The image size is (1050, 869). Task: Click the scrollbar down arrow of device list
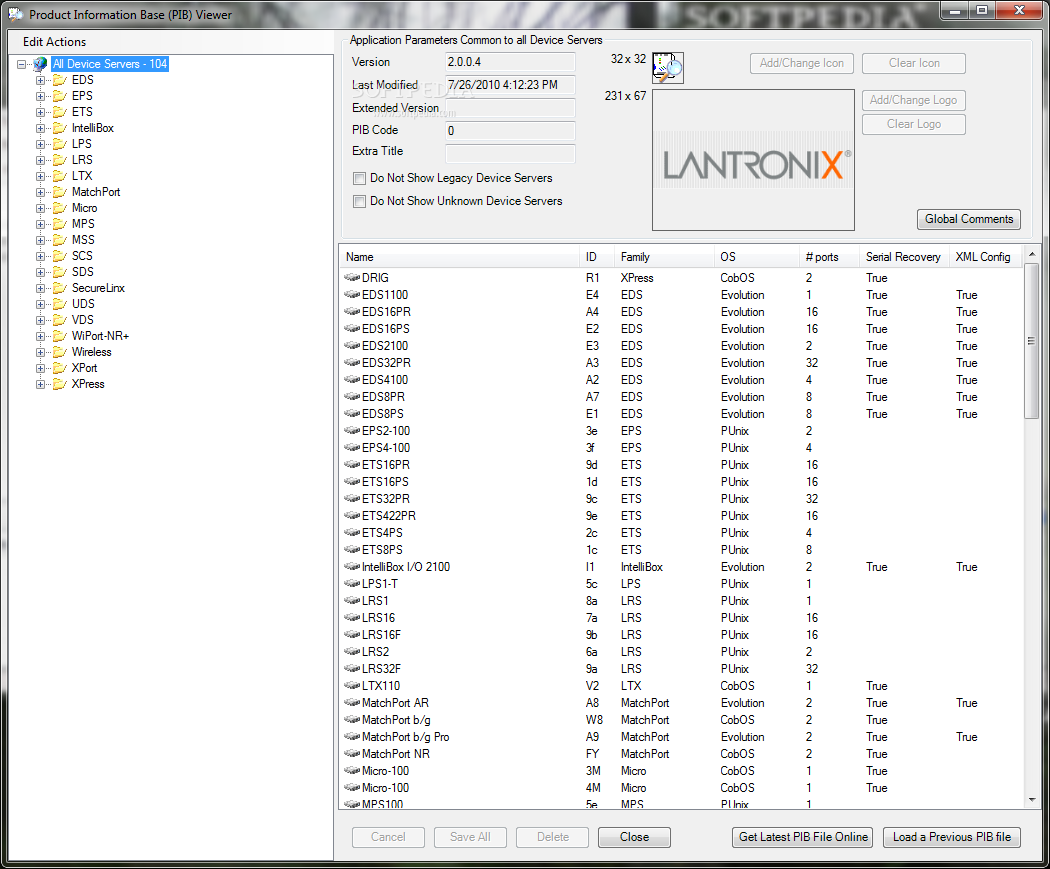1031,799
